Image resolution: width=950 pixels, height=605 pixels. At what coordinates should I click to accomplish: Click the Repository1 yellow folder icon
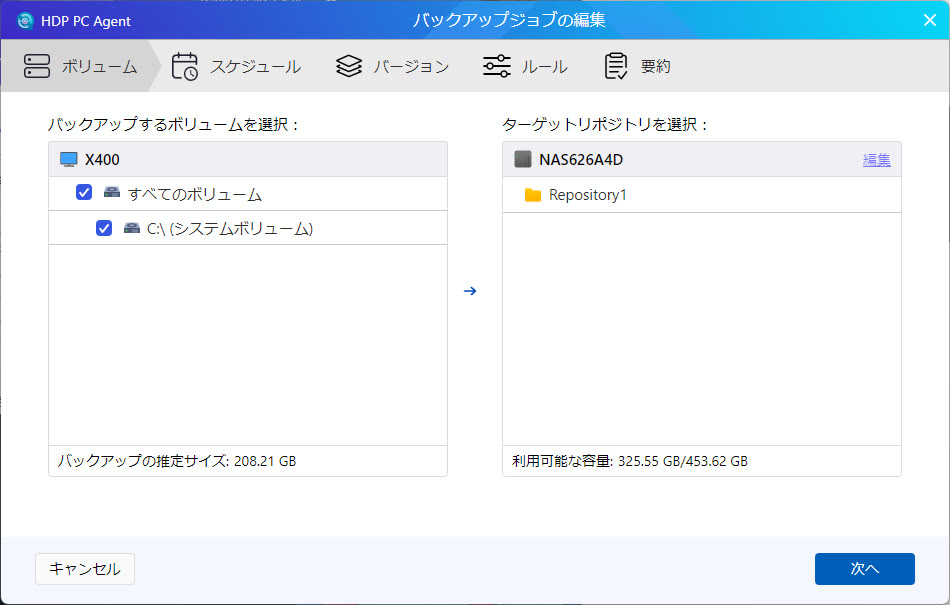click(x=533, y=195)
